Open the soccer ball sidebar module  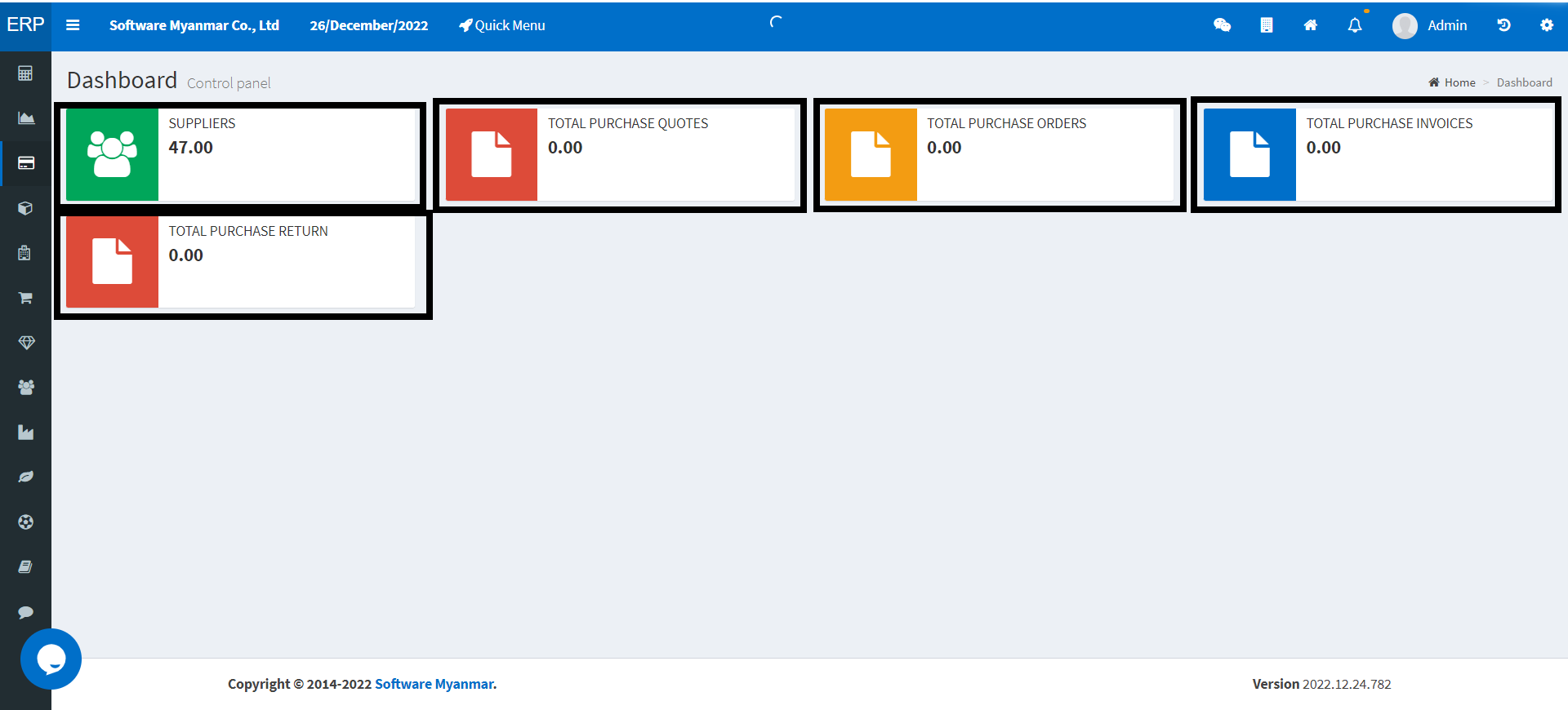click(x=25, y=522)
